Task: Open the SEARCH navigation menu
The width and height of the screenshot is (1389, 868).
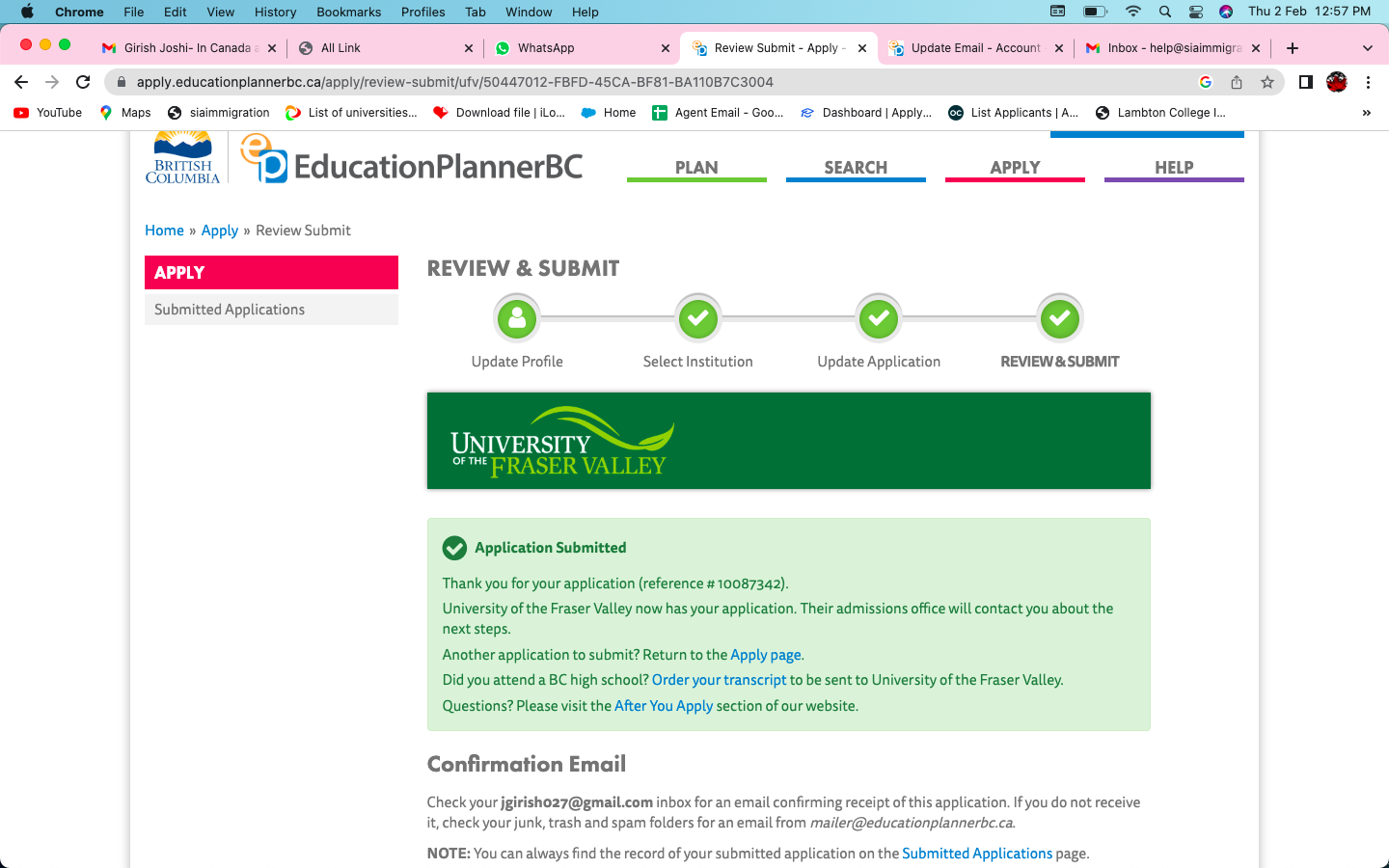Action: 856,168
